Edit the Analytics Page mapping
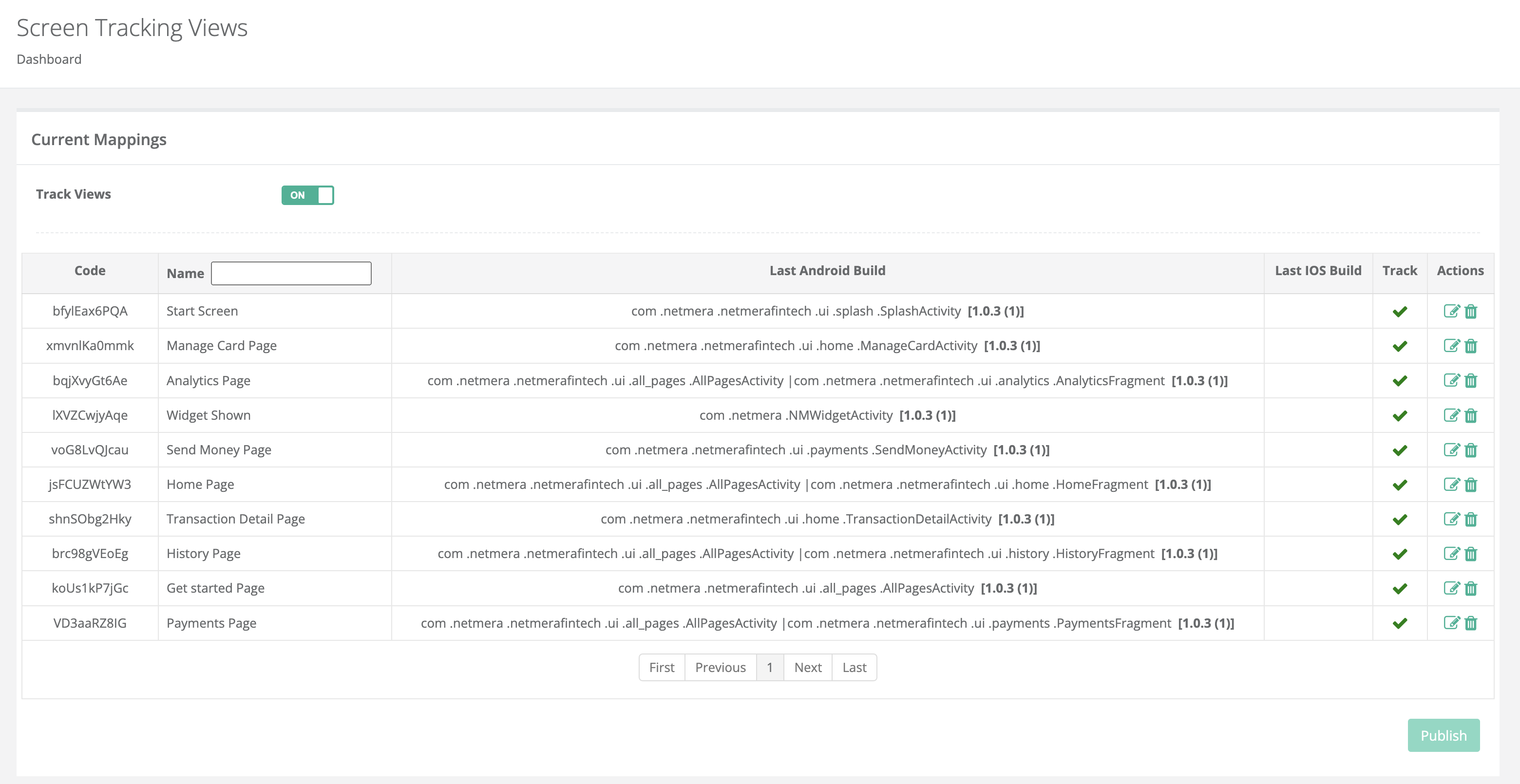The width and height of the screenshot is (1520, 784). 1451,380
